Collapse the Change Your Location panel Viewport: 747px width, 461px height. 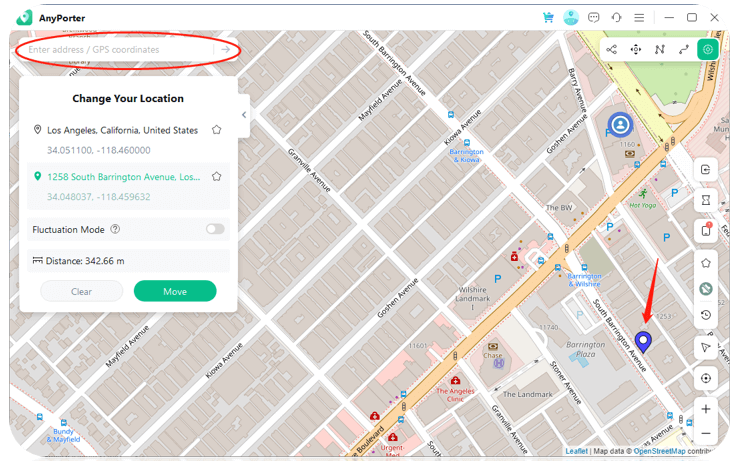(244, 115)
